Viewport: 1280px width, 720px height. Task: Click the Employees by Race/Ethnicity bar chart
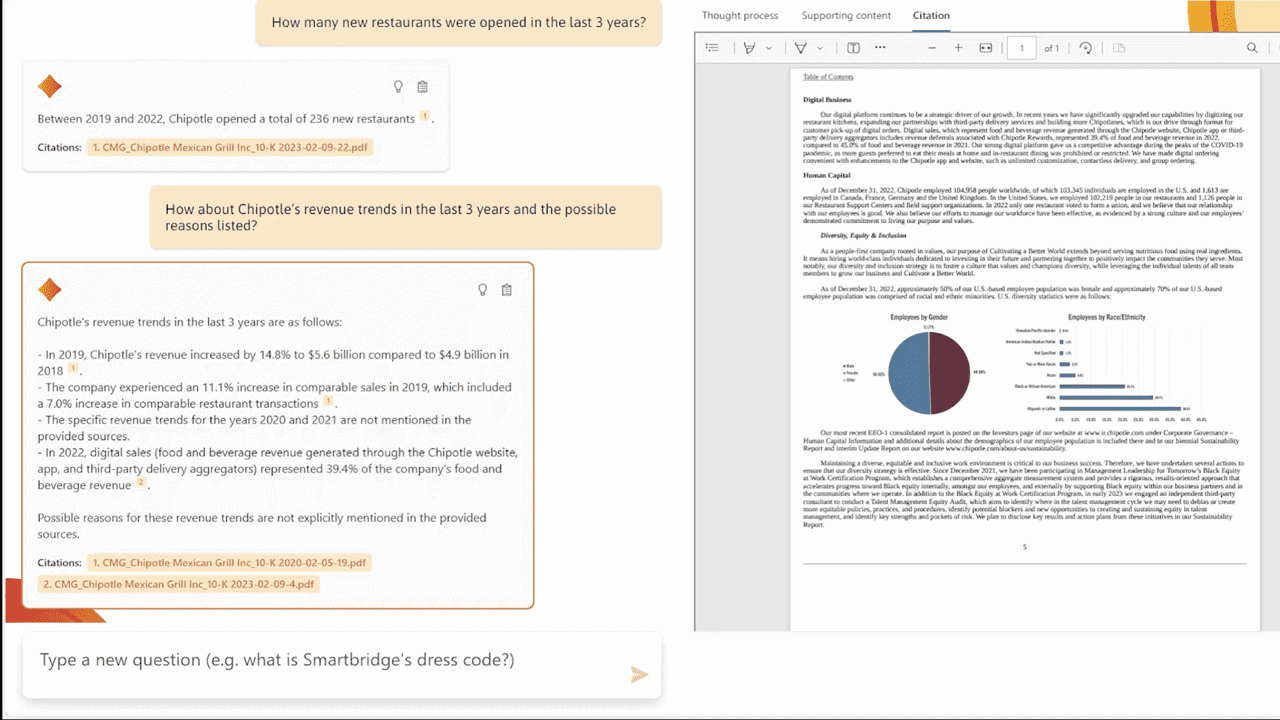pyautogui.click(x=1106, y=370)
